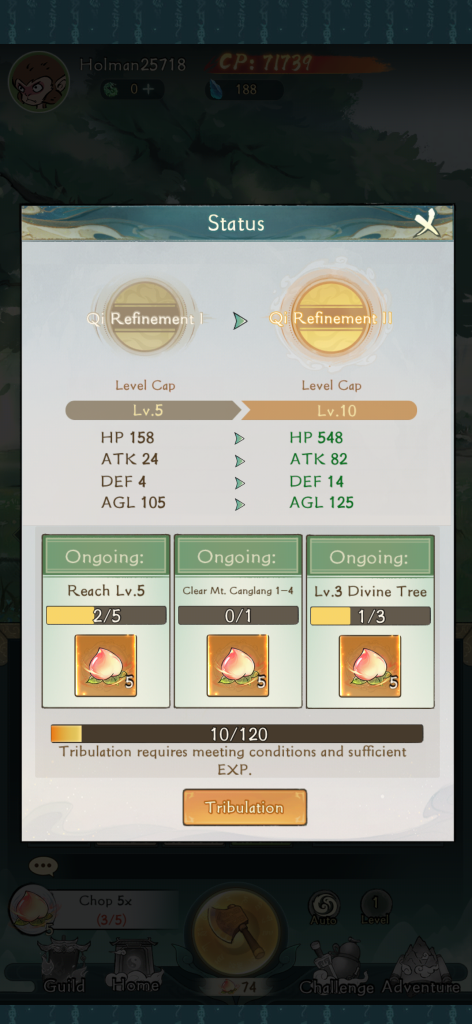This screenshot has width=472, height=1024.
Task: Open the Home menu
Action: coord(134,968)
